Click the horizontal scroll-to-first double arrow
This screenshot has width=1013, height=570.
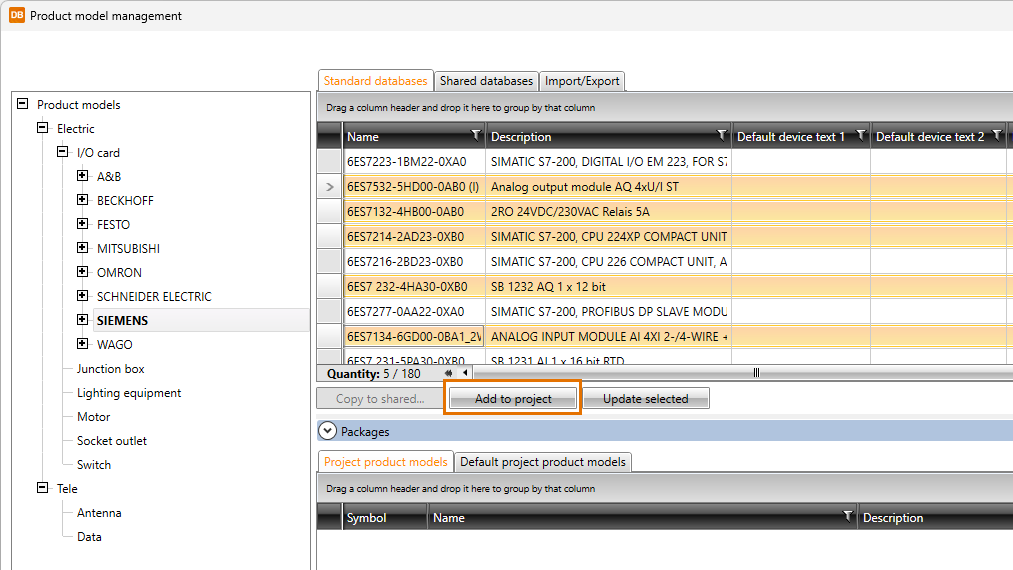pyautogui.click(x=449, y=373)
